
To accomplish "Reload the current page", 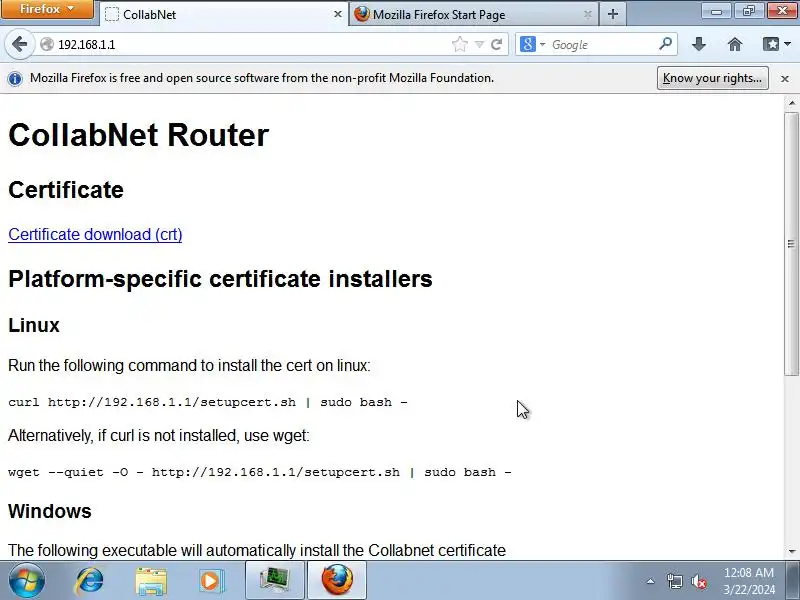I will [496, 44].
